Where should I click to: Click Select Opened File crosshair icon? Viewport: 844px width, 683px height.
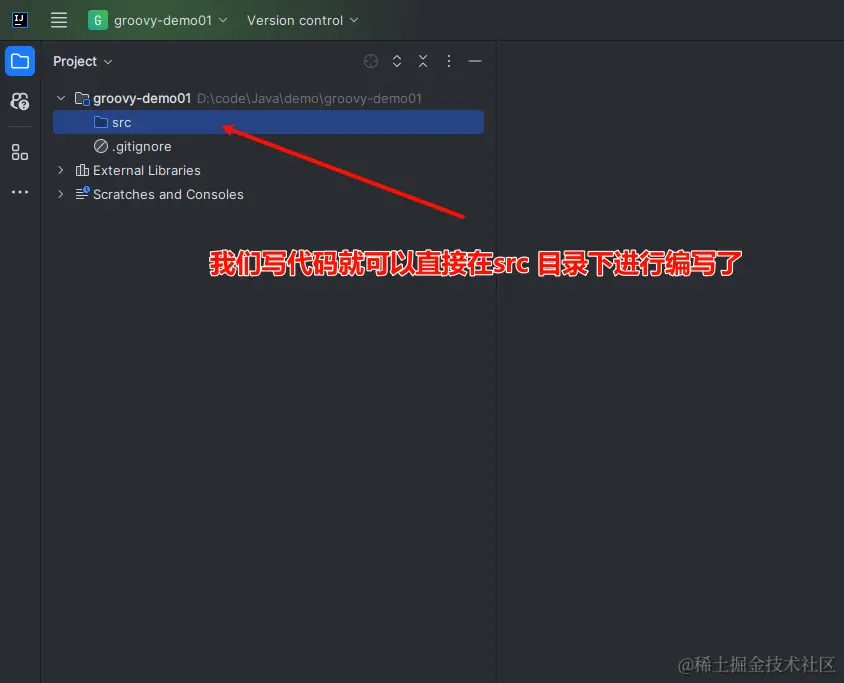(x=371, y=61)
